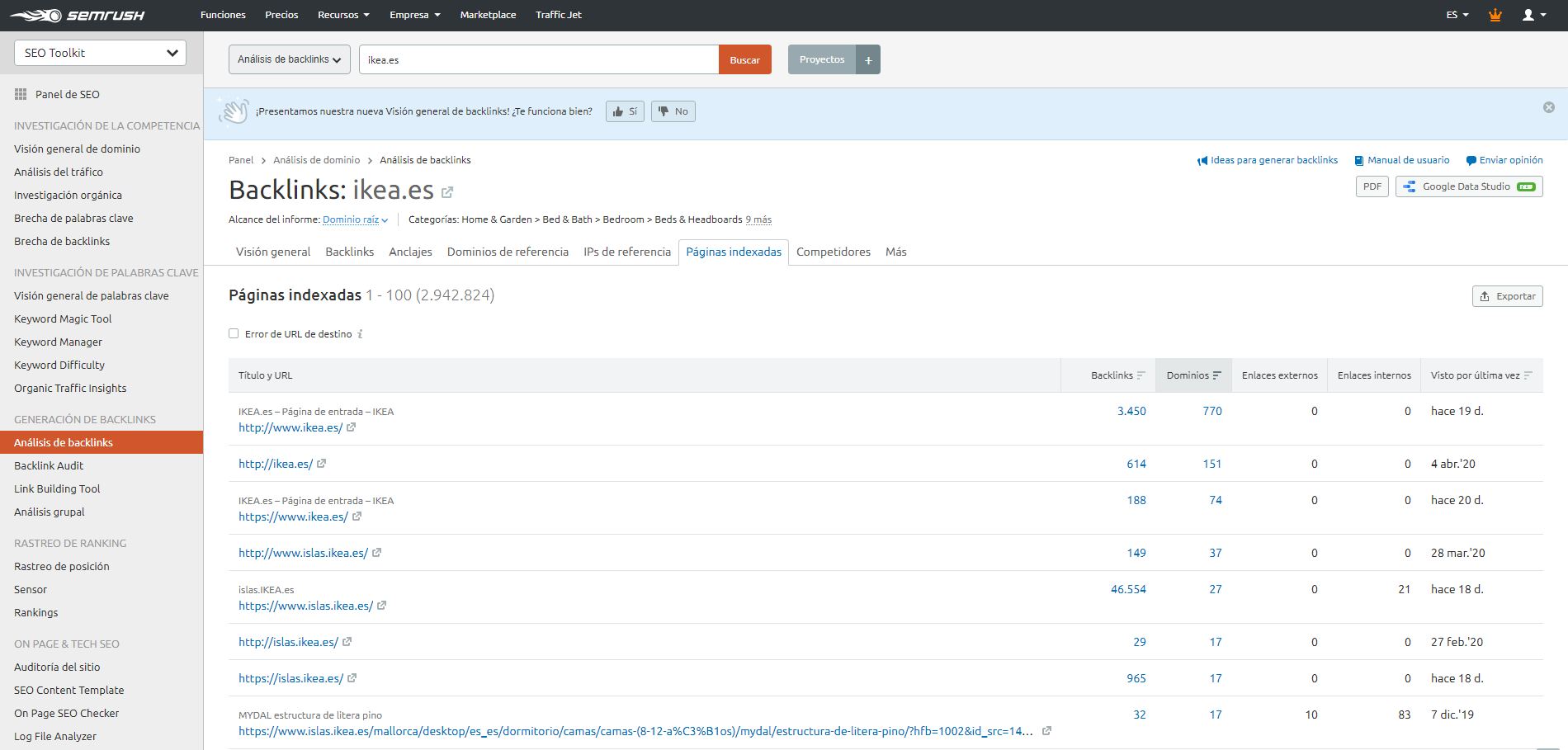1568x750 pixels.
Task: Click the PDF export button
Action: point(1372,186)
